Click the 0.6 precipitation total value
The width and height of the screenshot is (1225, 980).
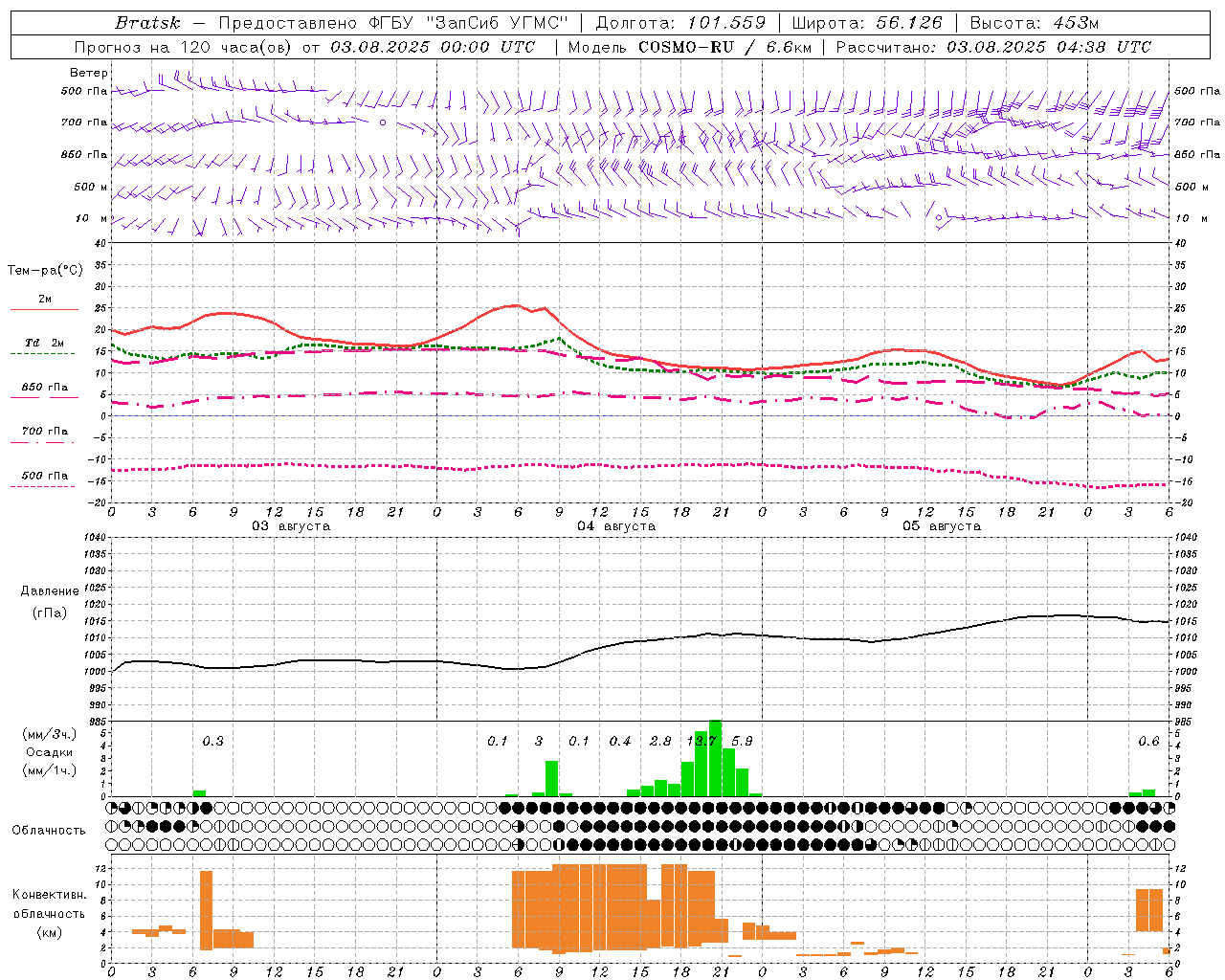(x=1148, y=742)
